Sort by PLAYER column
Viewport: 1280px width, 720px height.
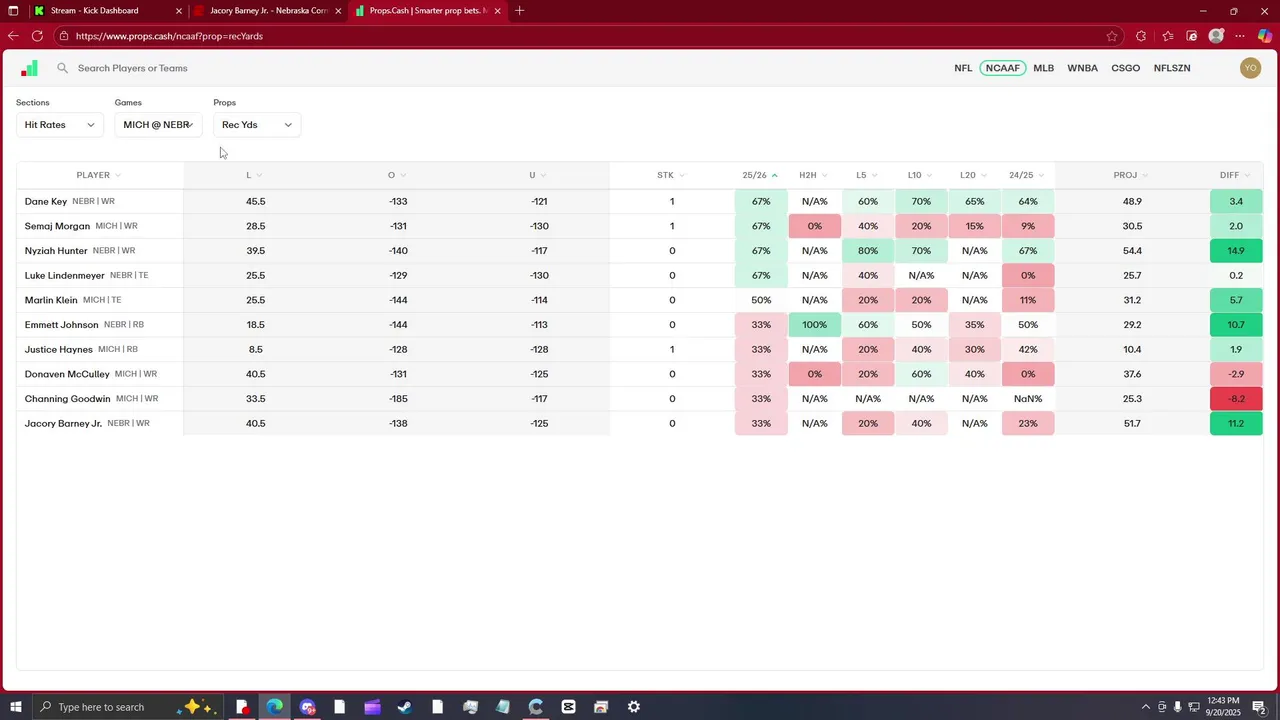(x=99, y=175)
